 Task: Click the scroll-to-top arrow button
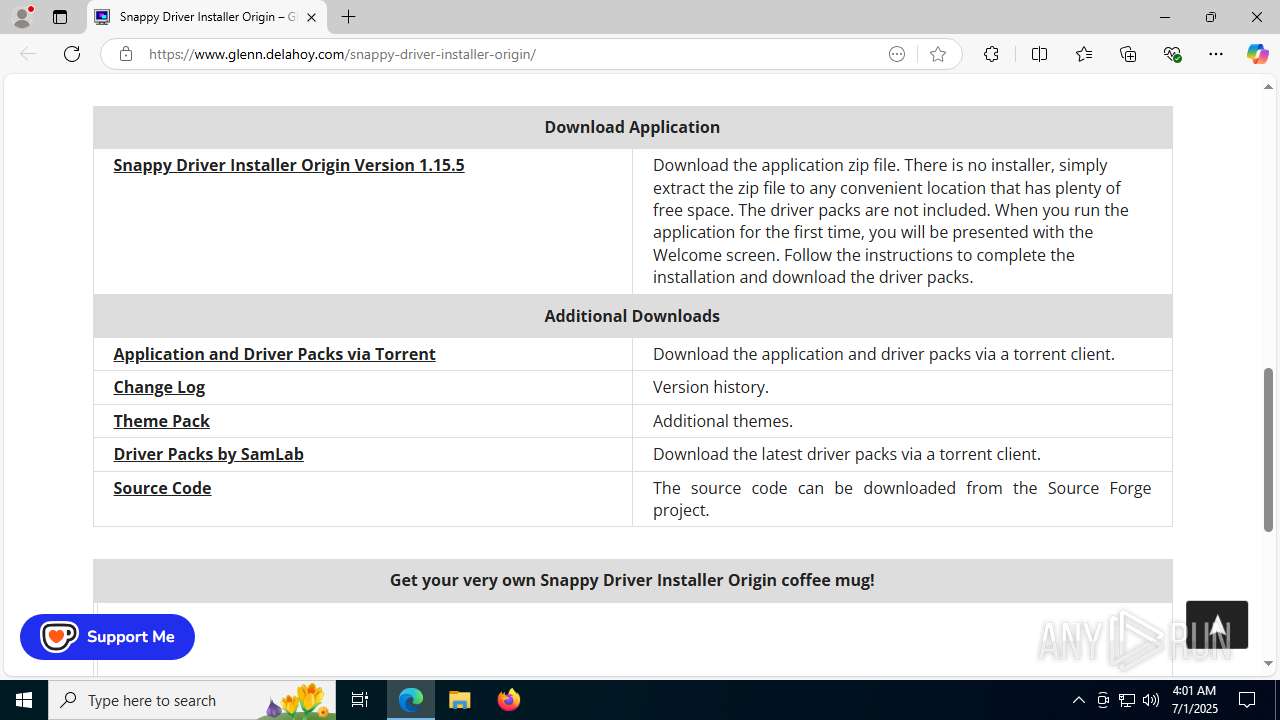1217,625
